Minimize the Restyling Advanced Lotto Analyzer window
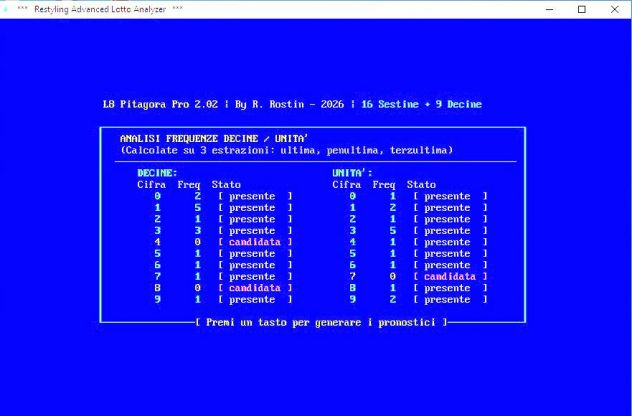Viewport: 632px width, 416px height. point(549,9)
